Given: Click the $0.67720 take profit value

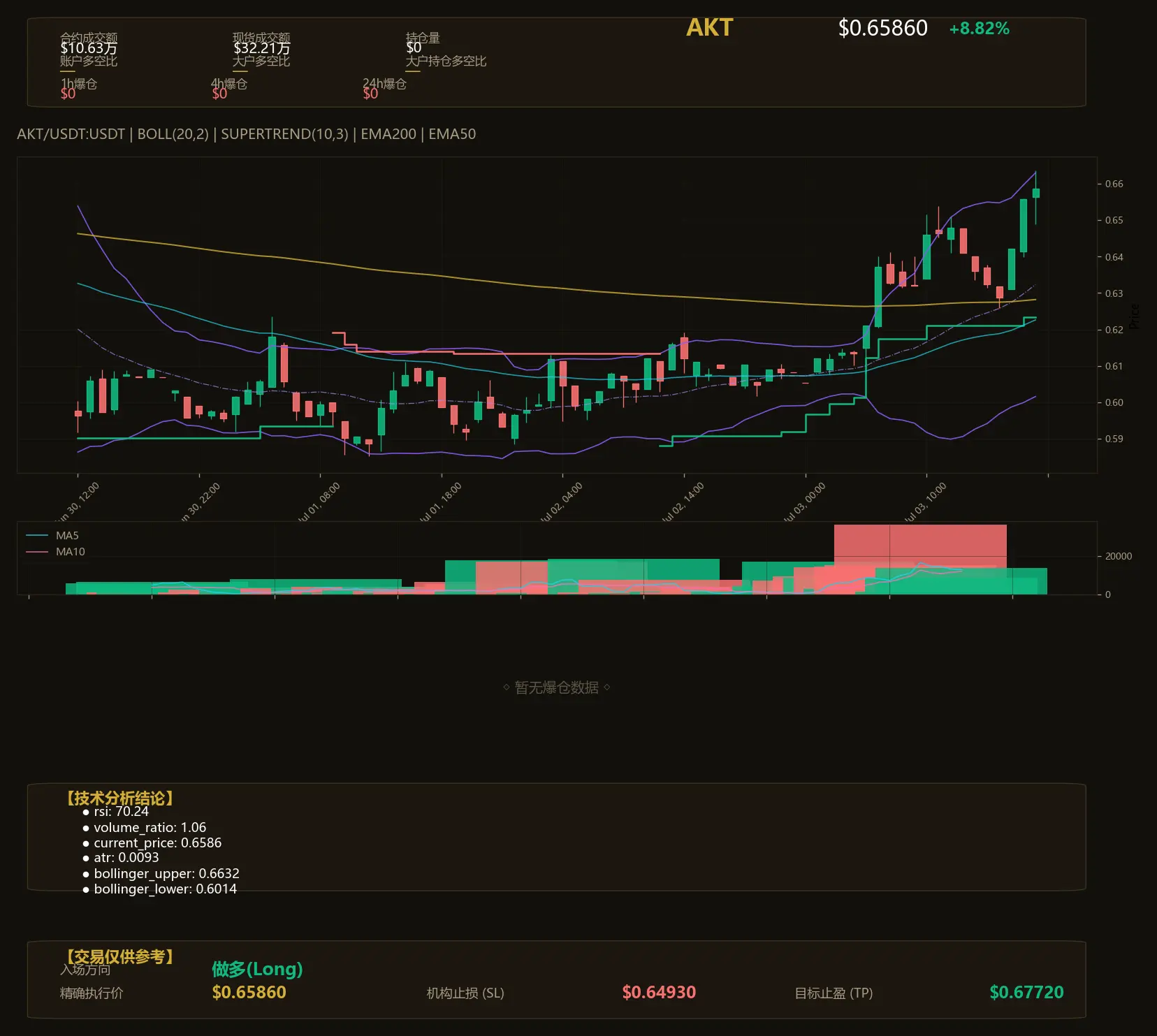Looking at the screenshot, I should (x=1026, y=993).
